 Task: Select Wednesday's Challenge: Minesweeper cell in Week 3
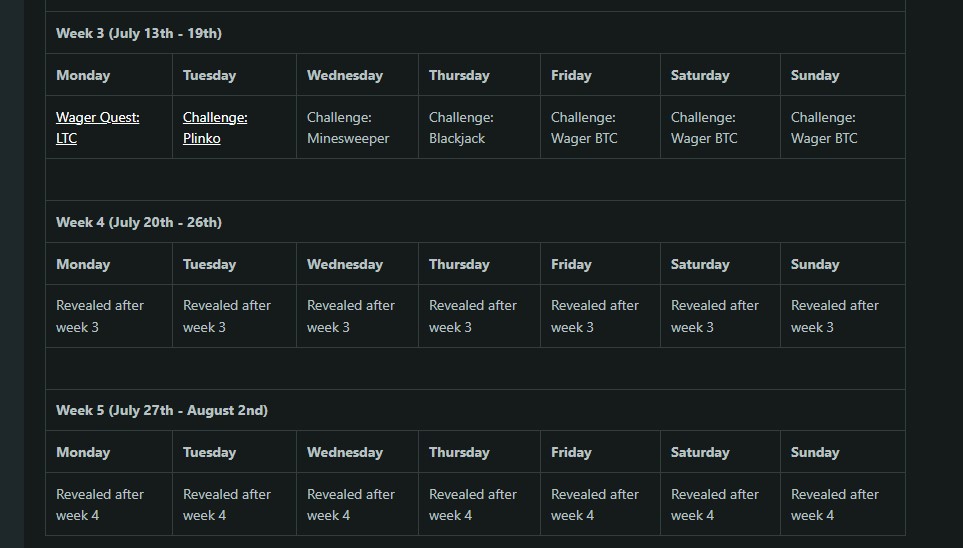point(357,127)
